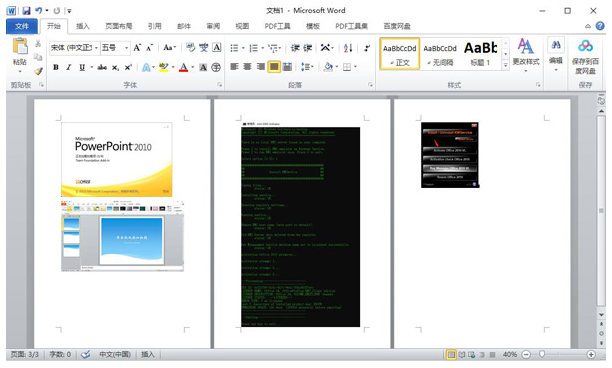Viewport: 612px width, 368px height.
Task: Shrink font size with the smaller A icon
Action: [x=149, y=48]
